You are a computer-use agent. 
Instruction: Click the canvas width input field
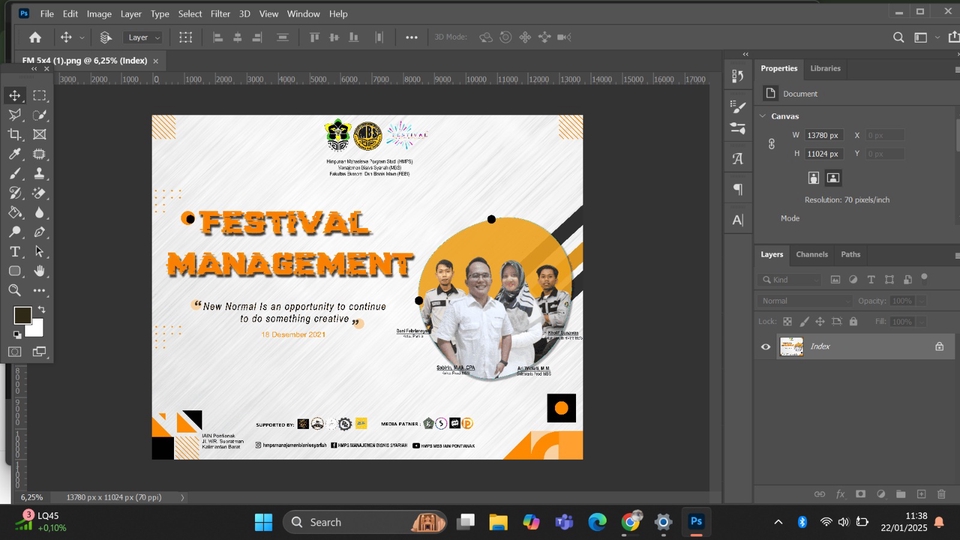point(825,135)
